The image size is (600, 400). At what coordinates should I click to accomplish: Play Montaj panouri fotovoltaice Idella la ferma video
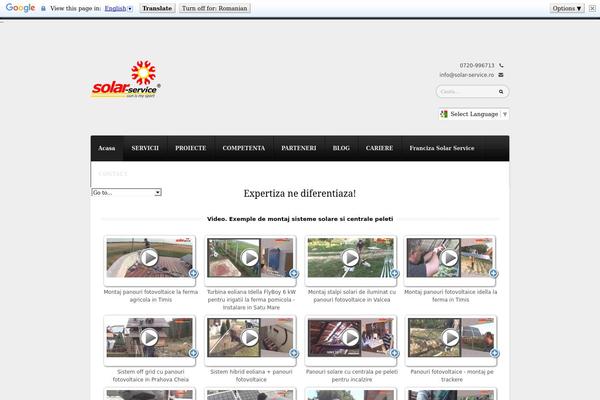click(450, 258)
